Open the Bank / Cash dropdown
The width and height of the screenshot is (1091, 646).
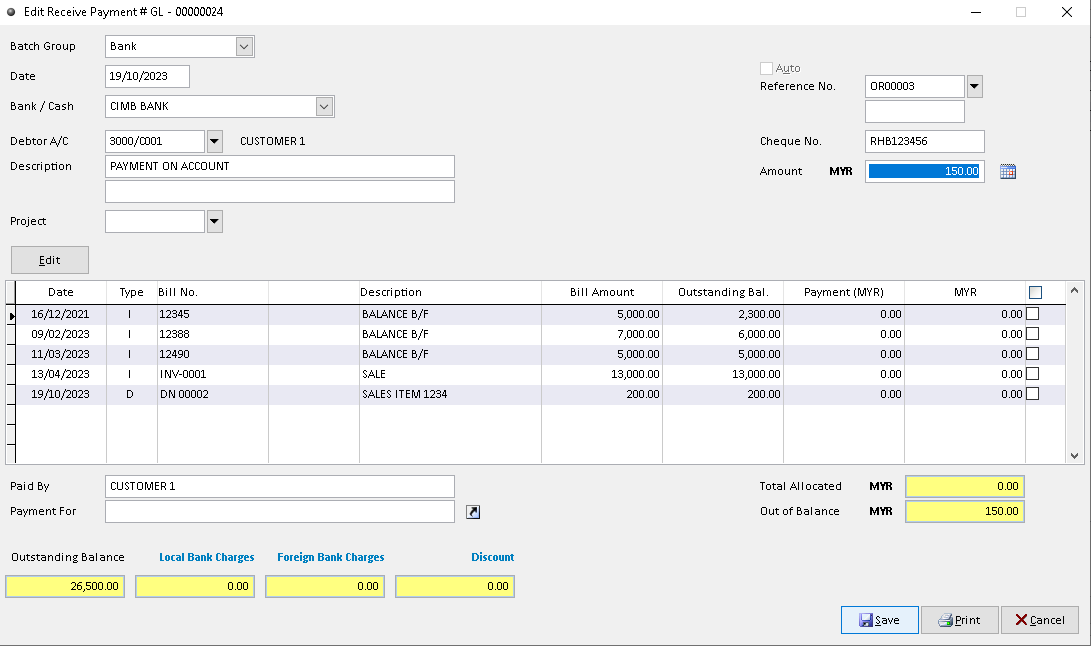(x=323, y=105)
